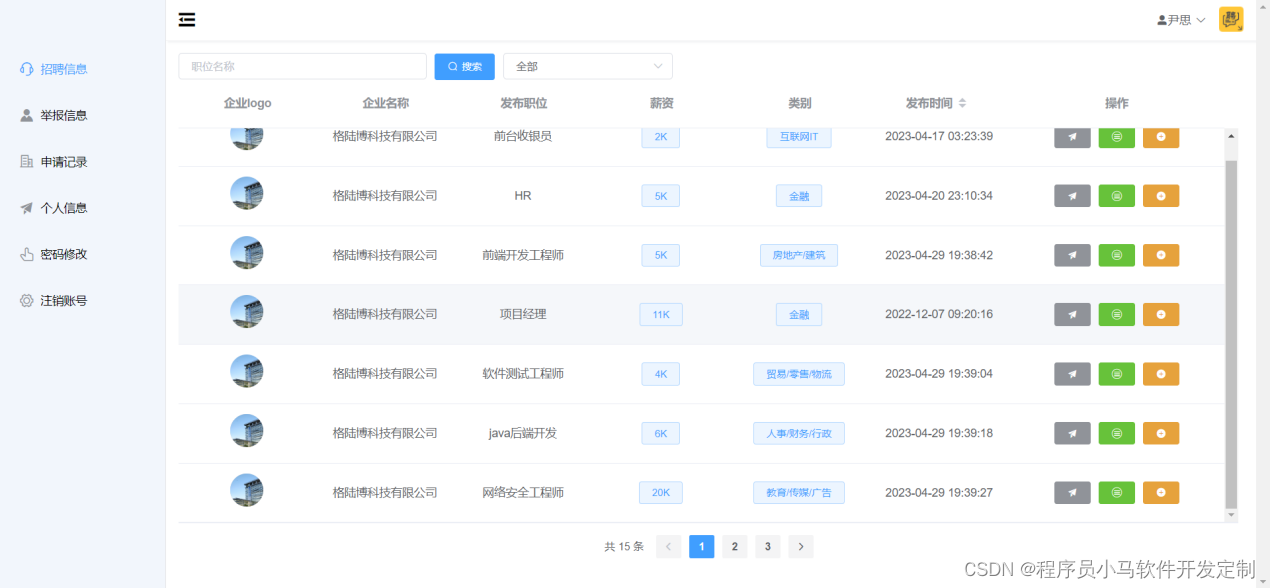Select the 金融 category tag on HR row
The height and width of the screenshot is (588, 1270).
(798, 195)
